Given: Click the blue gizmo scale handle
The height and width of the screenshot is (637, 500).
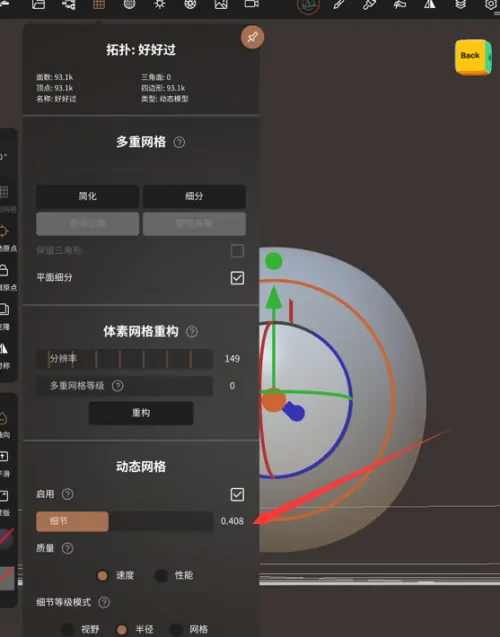Looking at the screenshot, I should click(296, 413).
